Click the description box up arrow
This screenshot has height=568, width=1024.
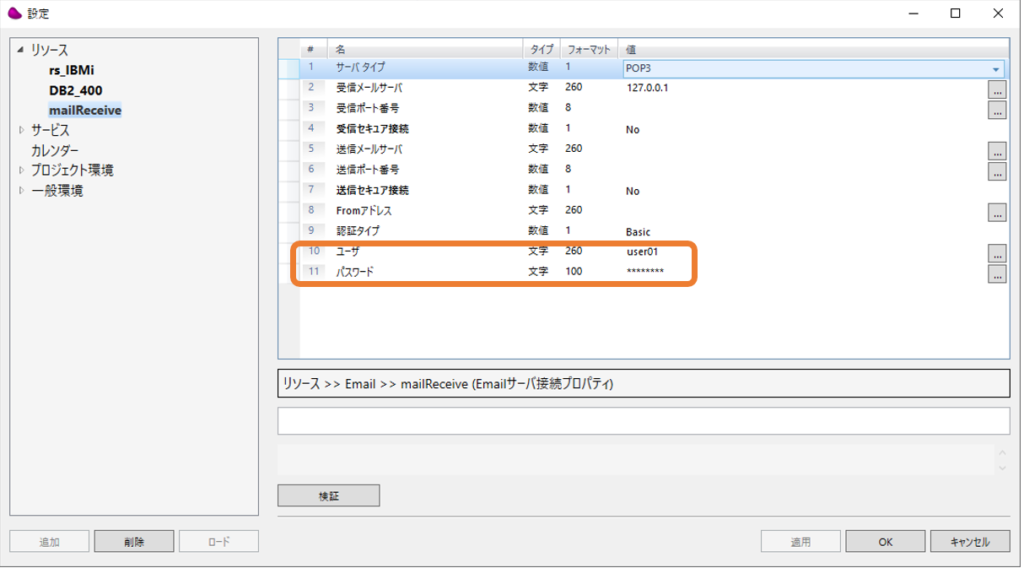(1002, 452)
